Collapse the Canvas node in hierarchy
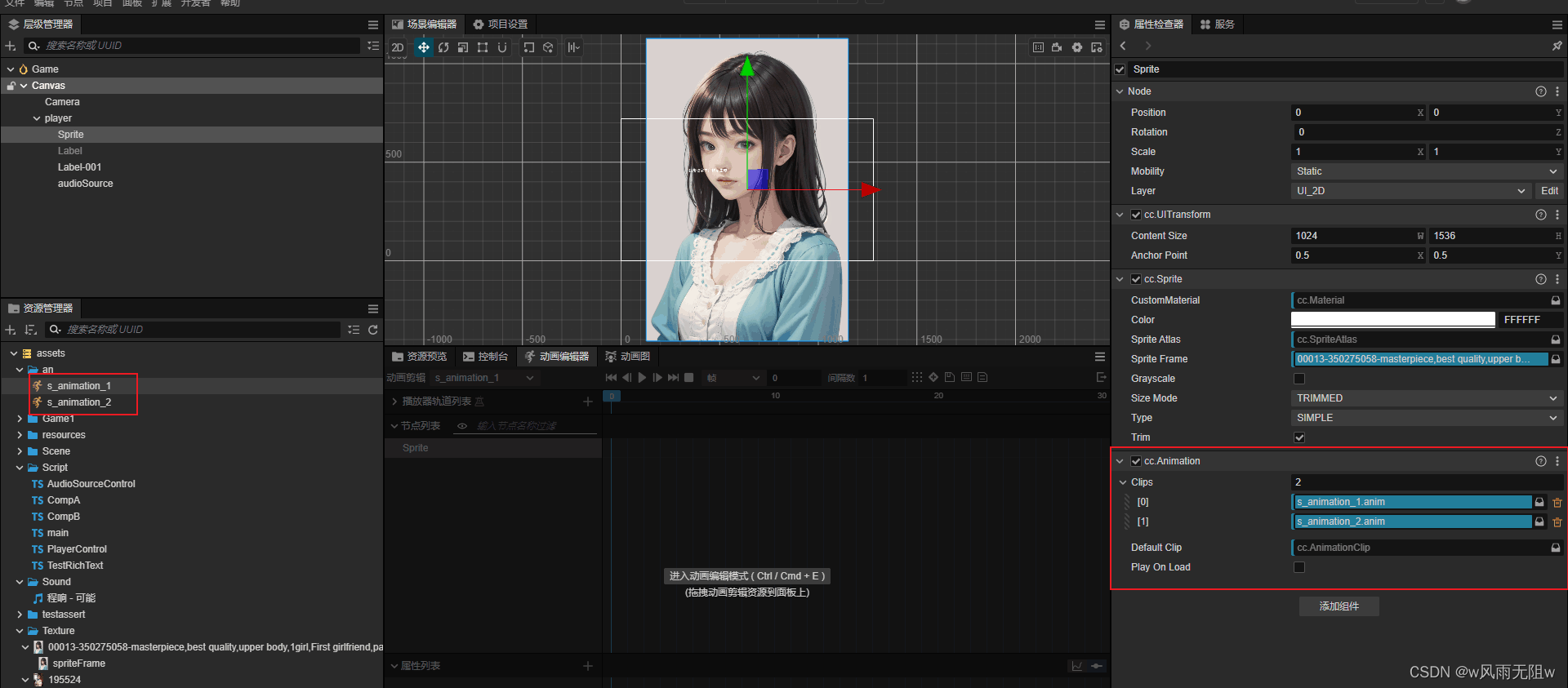This screenshot has width=1568, height=688. coord(24,86)
